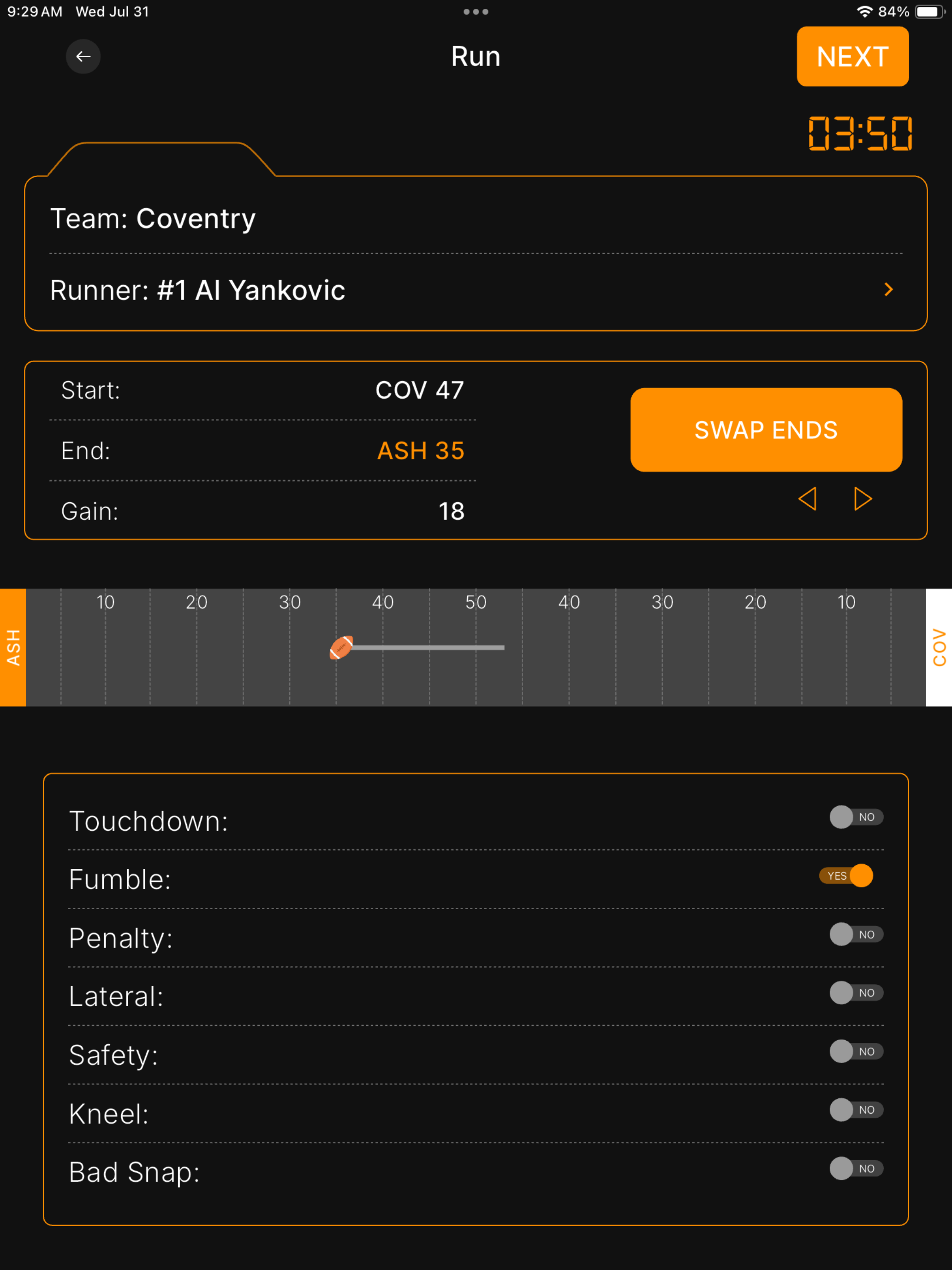The width and height of the screenshot is (952, 1270).
Task: Turn on the Bad Snap switch
Action: click(856, 1168)
